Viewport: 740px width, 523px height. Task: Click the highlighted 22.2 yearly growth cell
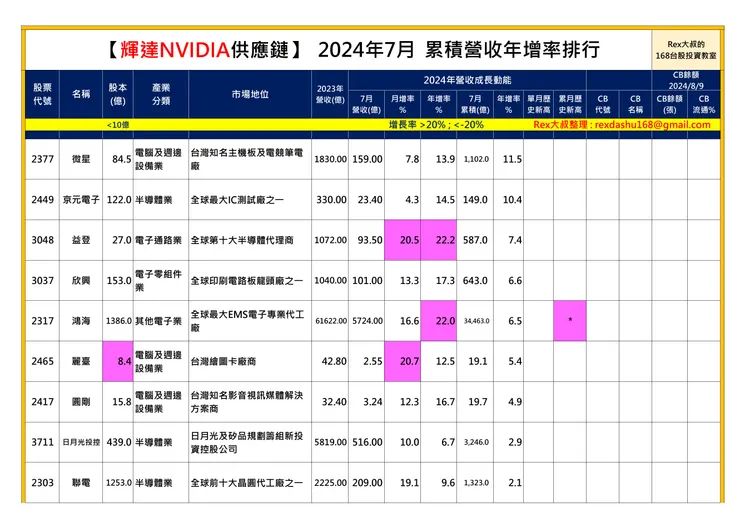438,240
